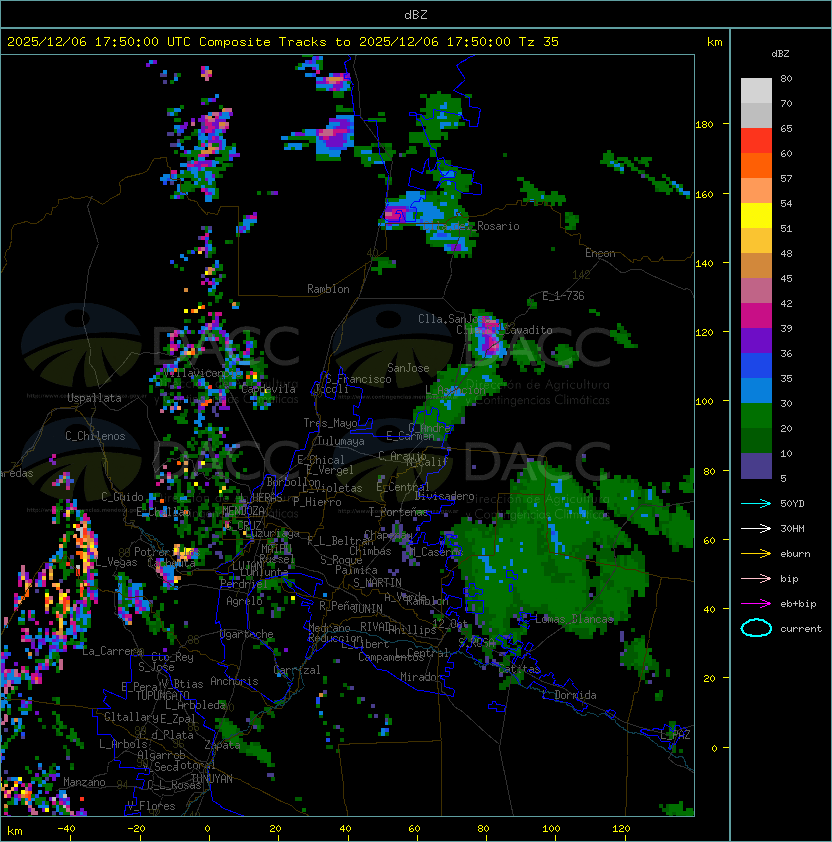Click the 'E_1-736' map label
The image size is (832, 842).
tap(563, 296)
